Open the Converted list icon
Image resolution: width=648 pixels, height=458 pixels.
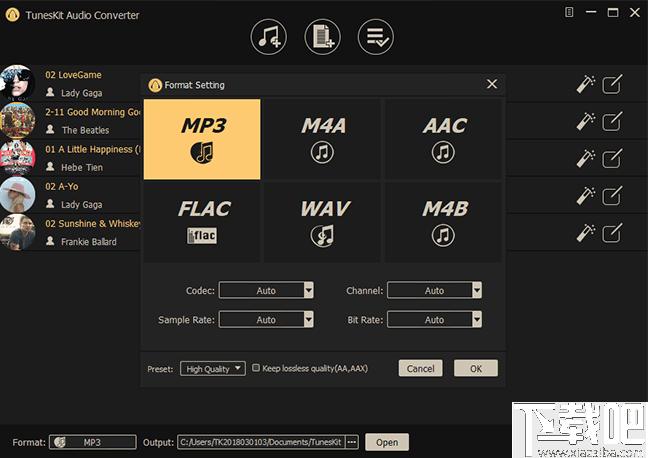point(376,37)
